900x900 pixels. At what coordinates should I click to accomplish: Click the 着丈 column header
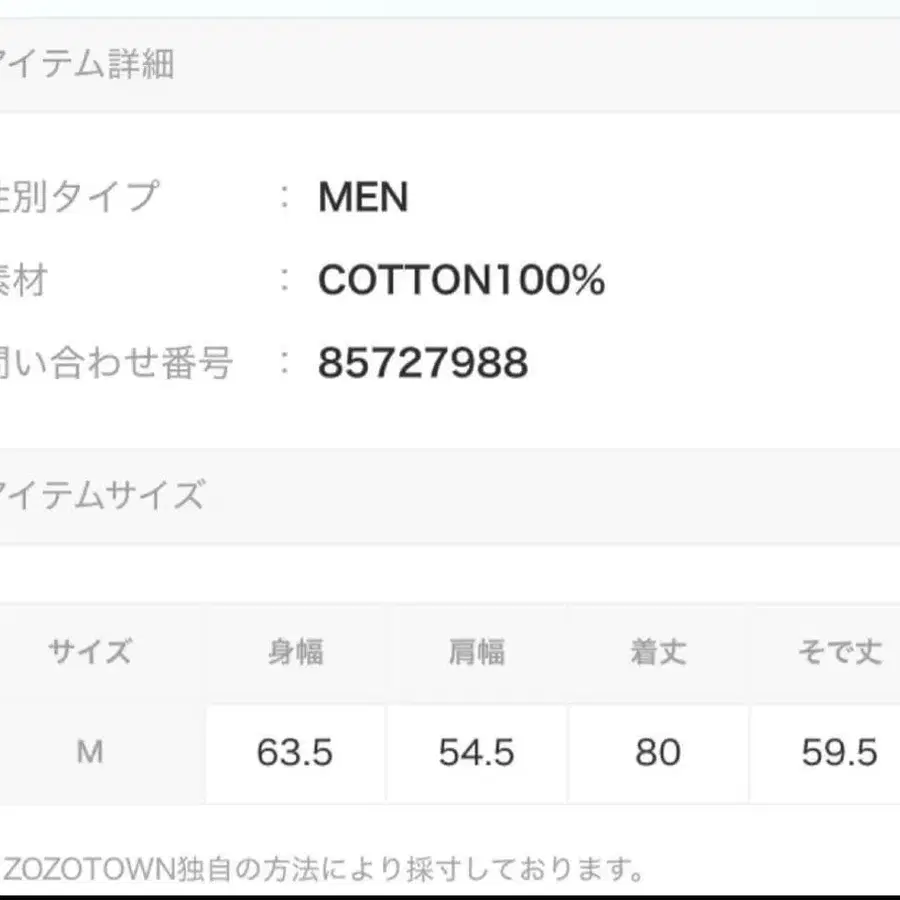tap(658, 653)
